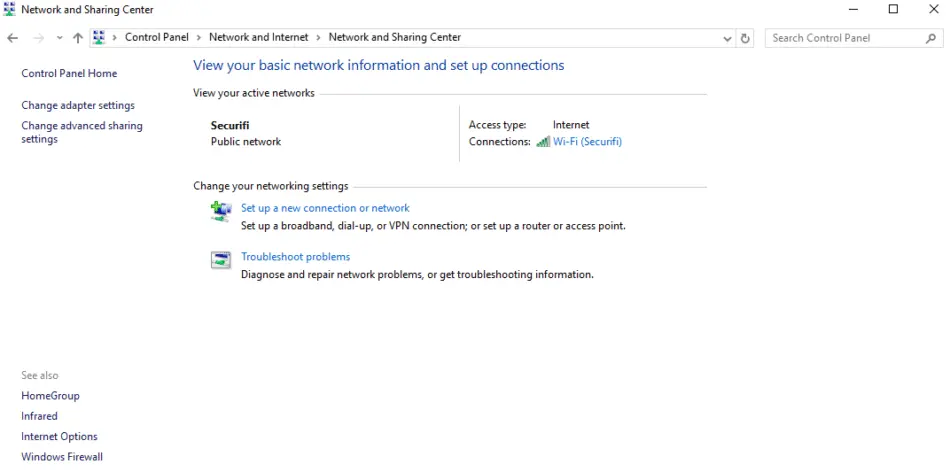Click the Securifi network name
Viewport: 950px width, 472px height.
point(230,125)
